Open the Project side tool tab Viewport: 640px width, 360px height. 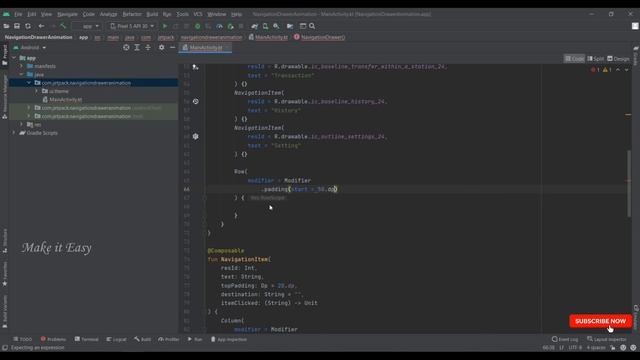pyautogui.click(x=4, y=55)
